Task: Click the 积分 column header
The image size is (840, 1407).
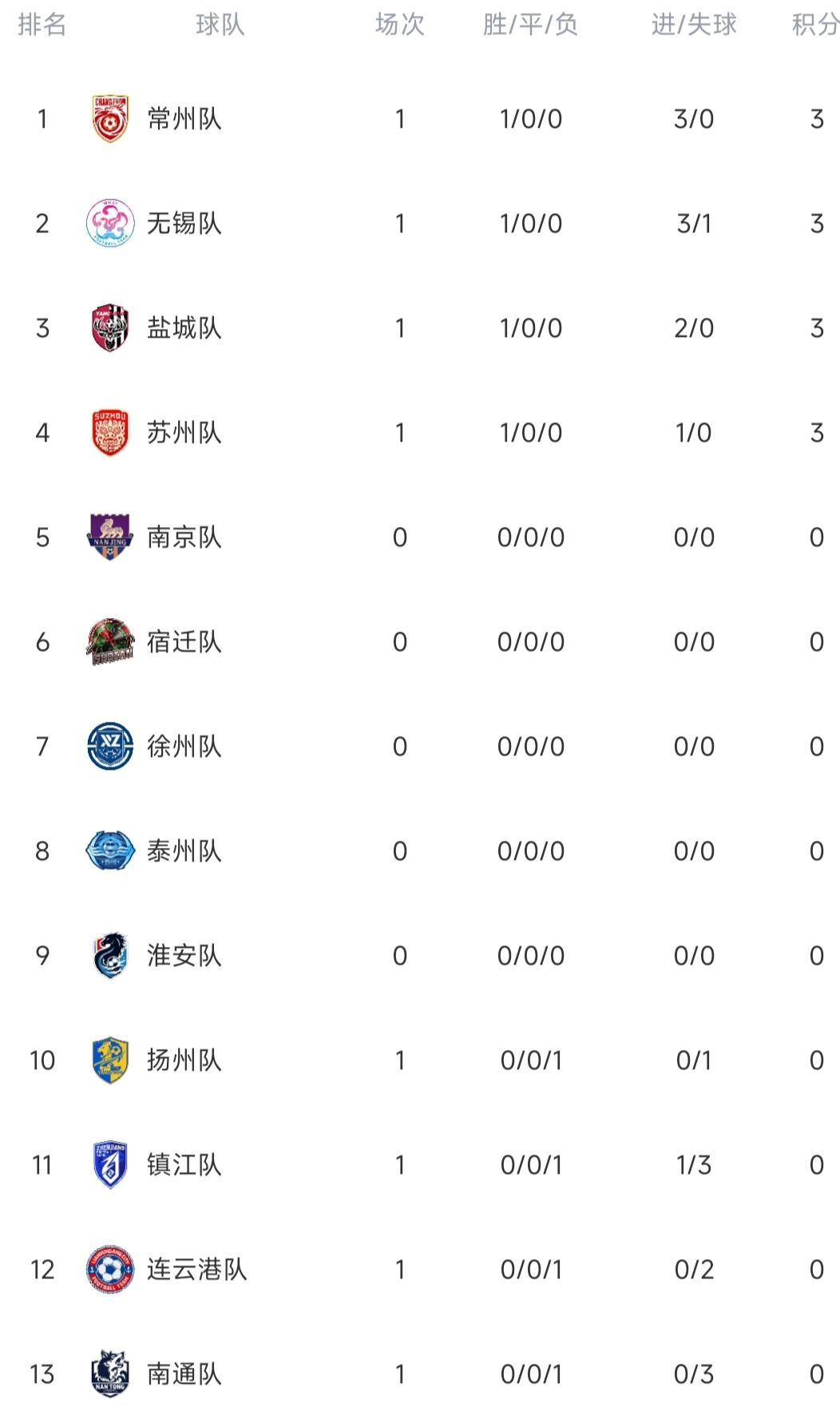Action: pos(815,25)
